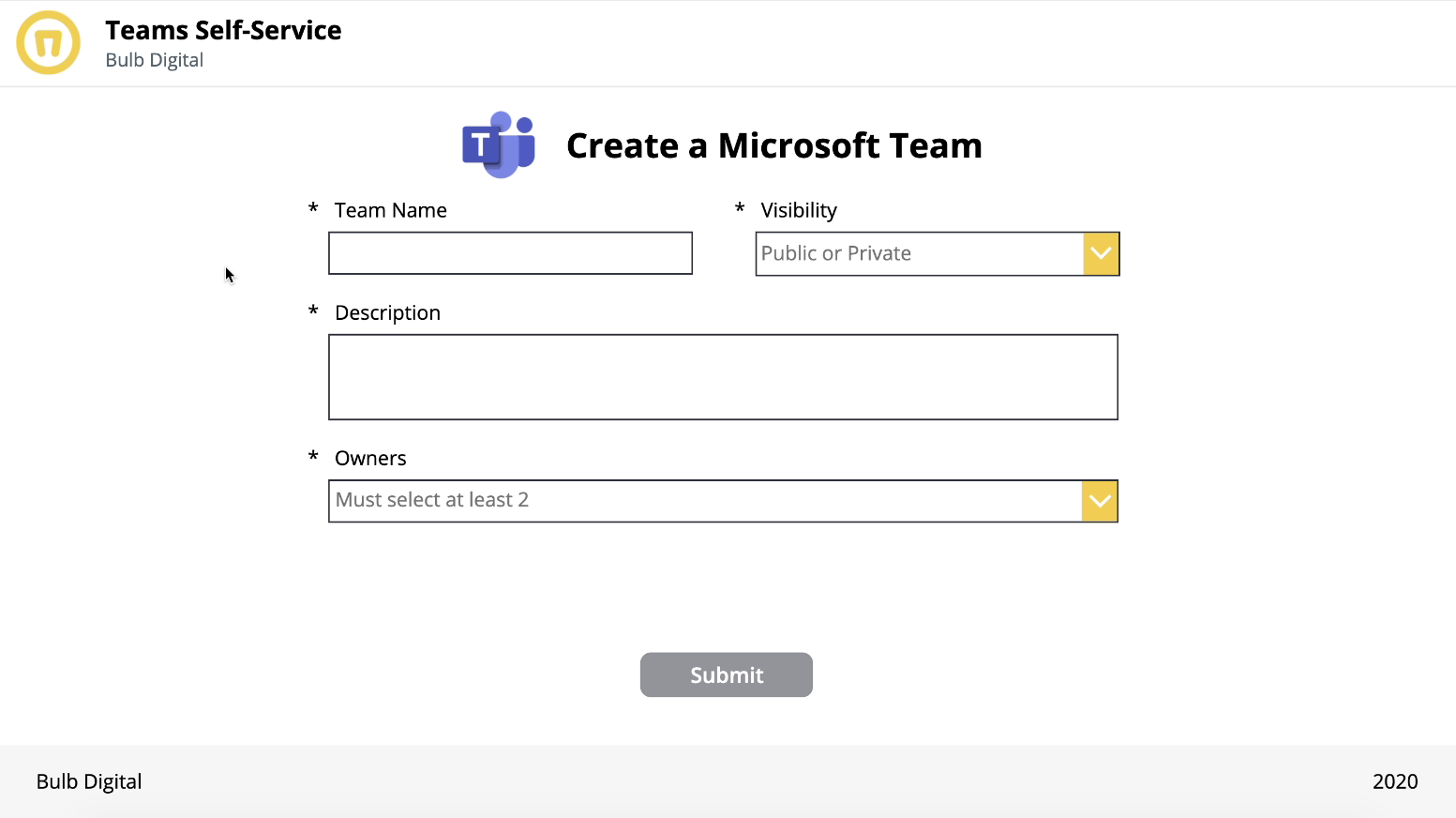The height and width of the screenshot is (818, 1456).
Task: Click the Teams Self-Service header title
Action: click(223, 29)
